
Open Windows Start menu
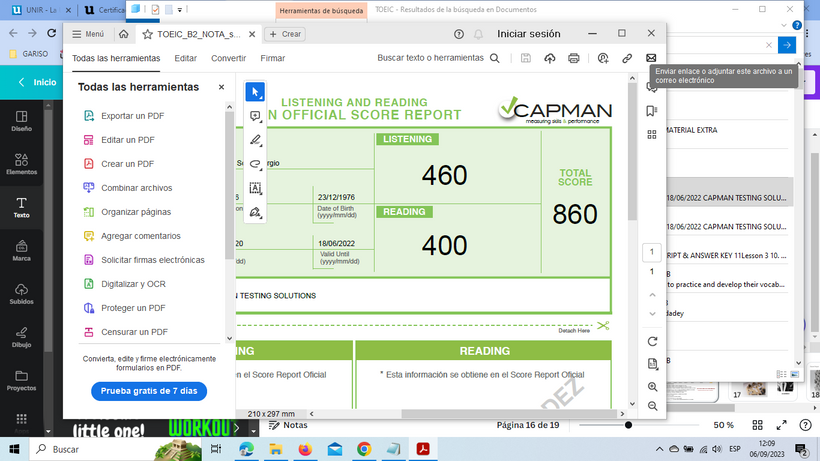click(x=14, y=449)
